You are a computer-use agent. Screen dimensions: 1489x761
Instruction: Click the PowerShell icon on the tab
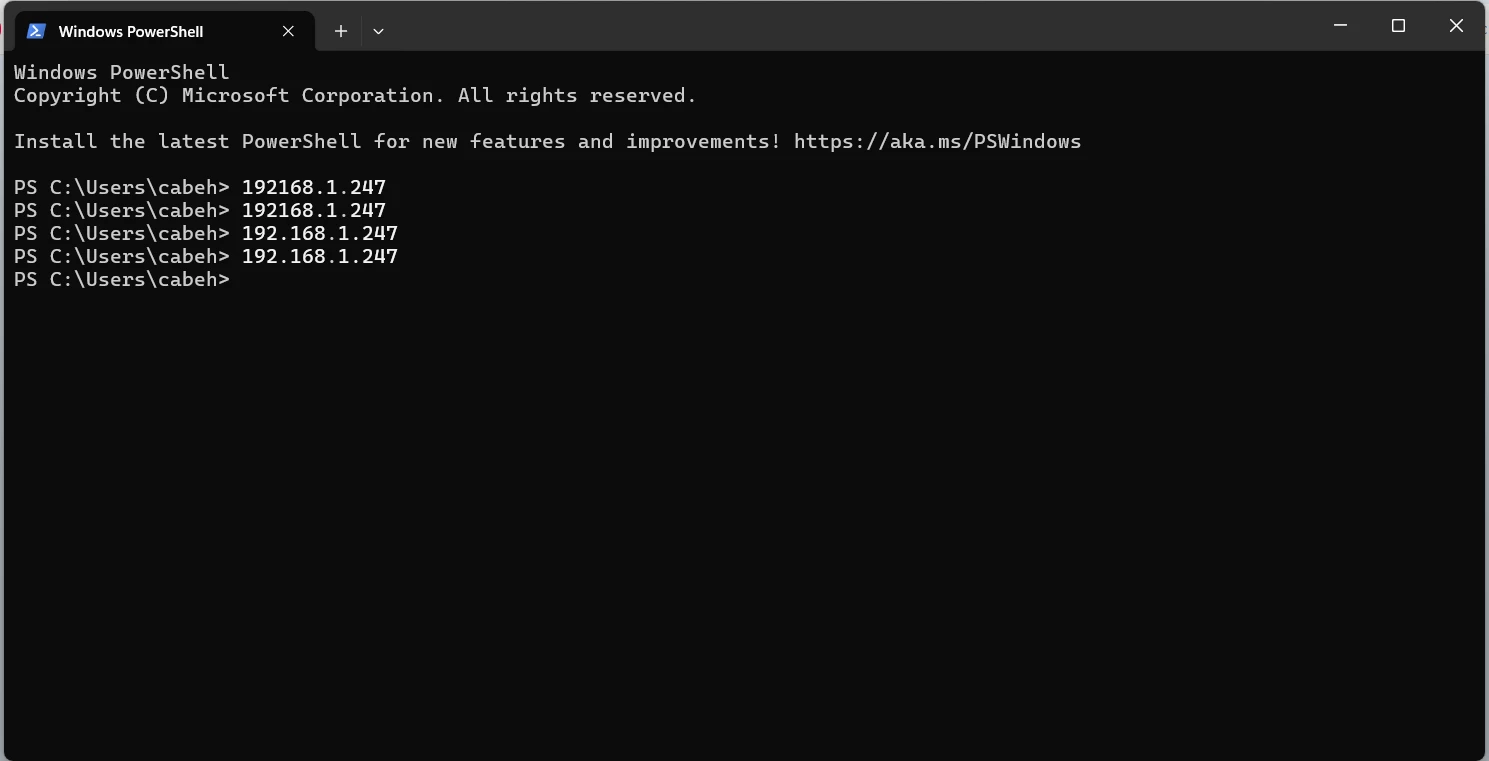click(36, 31)
